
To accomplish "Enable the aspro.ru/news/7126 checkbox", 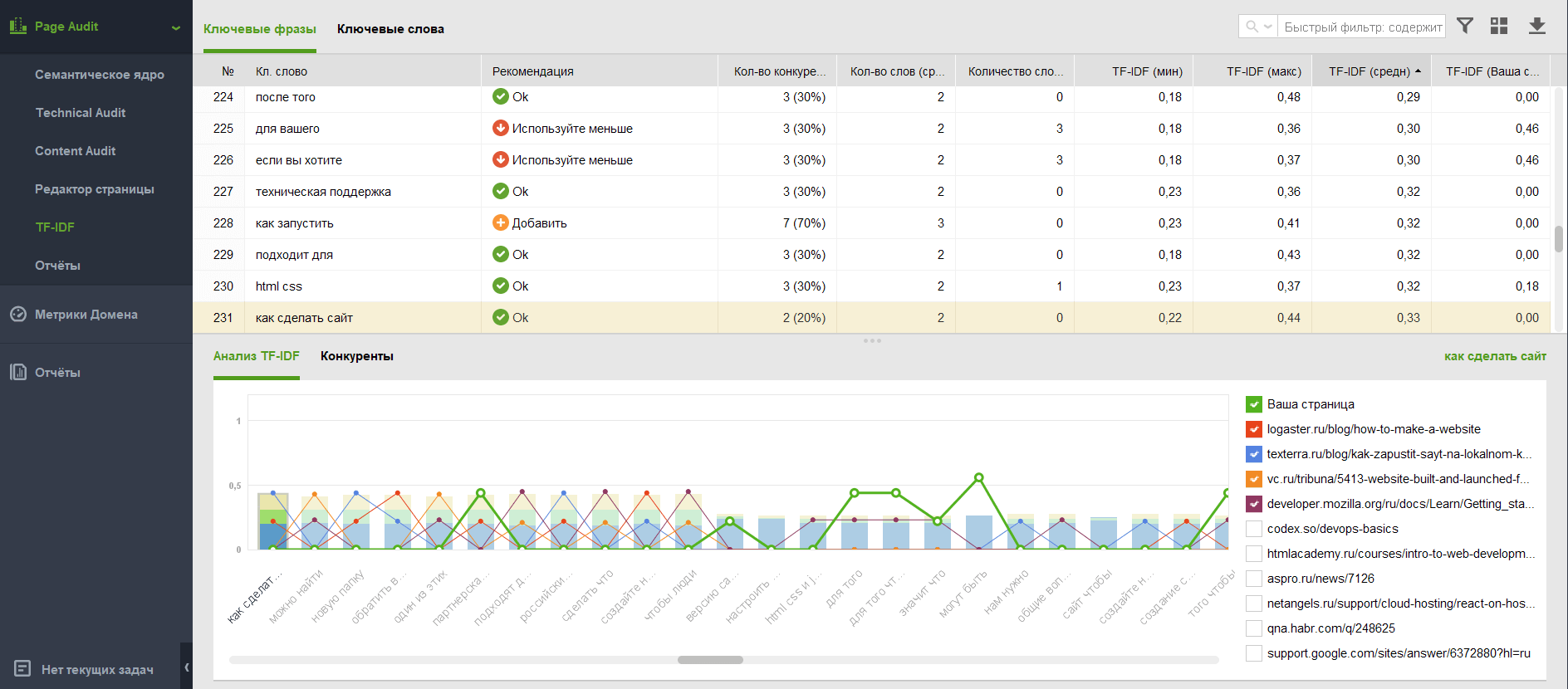I will point(1254,579).
